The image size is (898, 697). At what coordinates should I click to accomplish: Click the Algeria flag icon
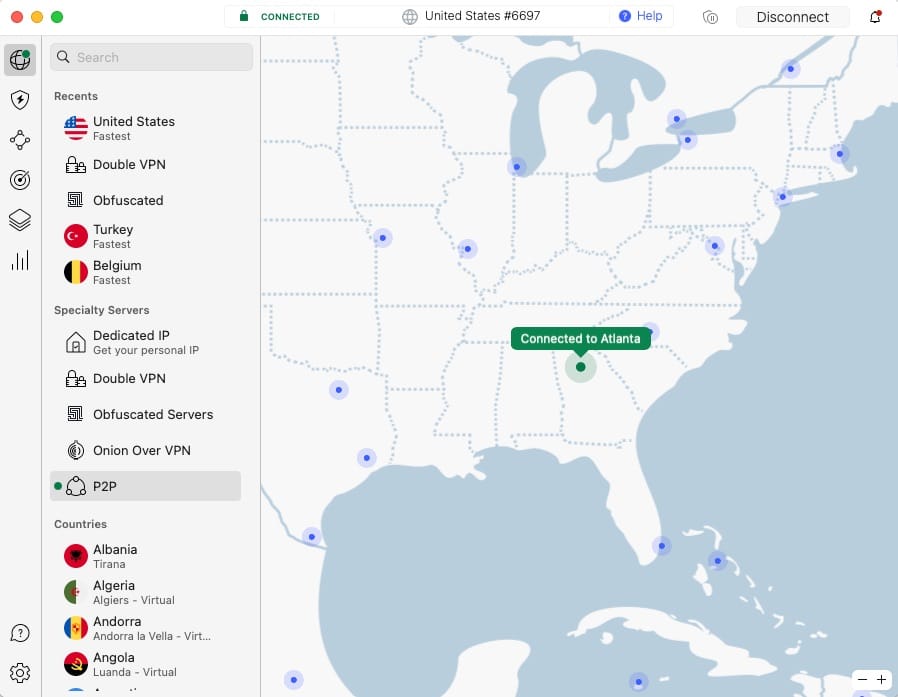coord(76,592)
